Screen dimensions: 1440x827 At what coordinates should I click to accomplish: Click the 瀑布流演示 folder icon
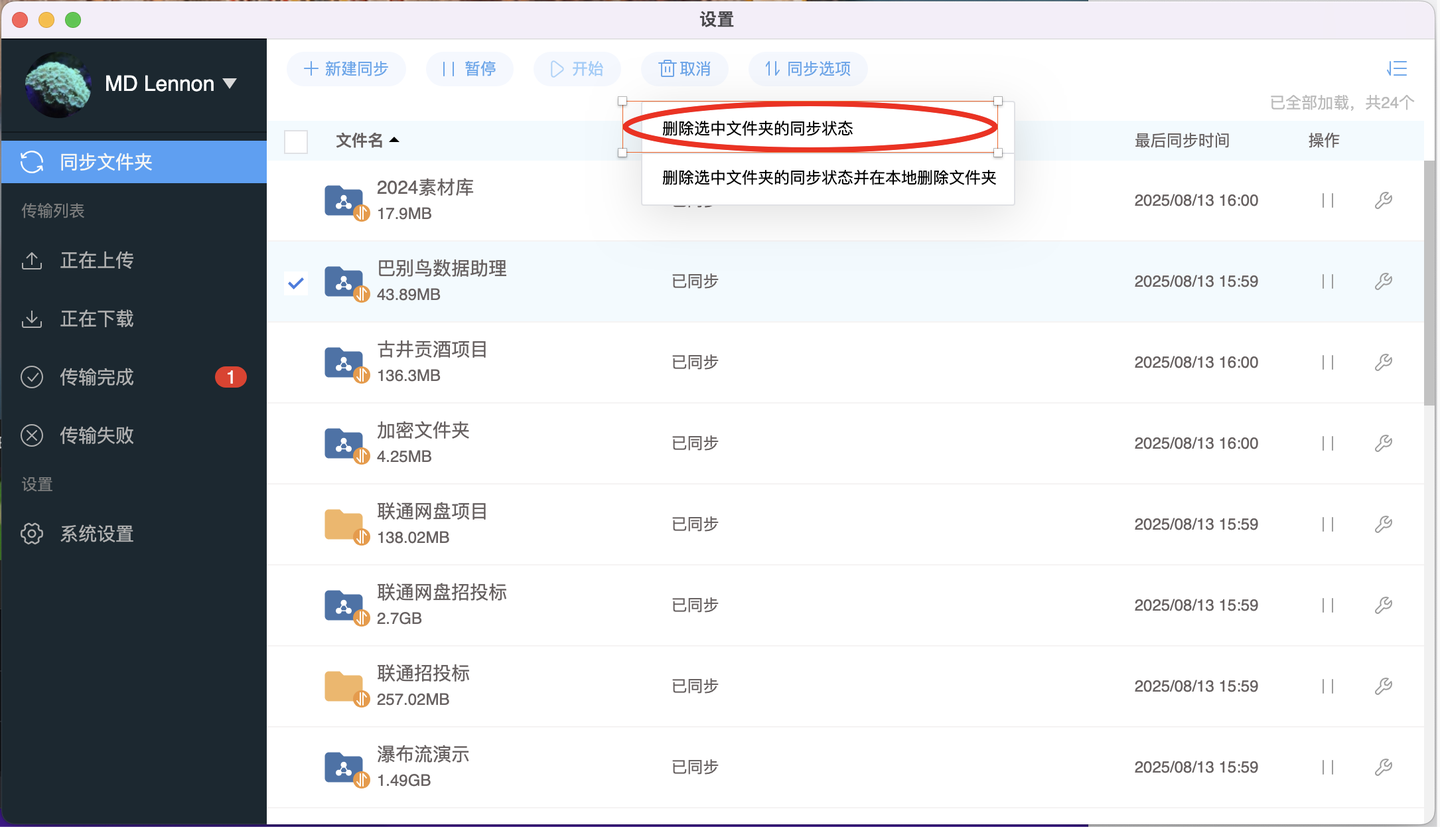[345, 768]
